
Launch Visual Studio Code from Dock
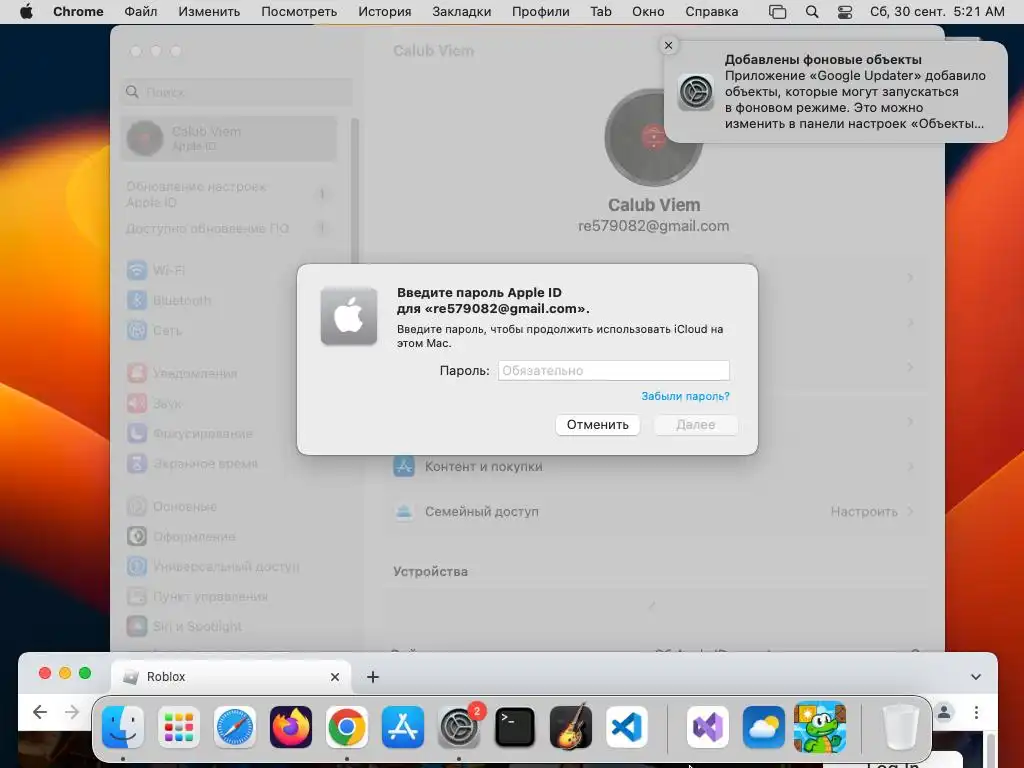626,727
